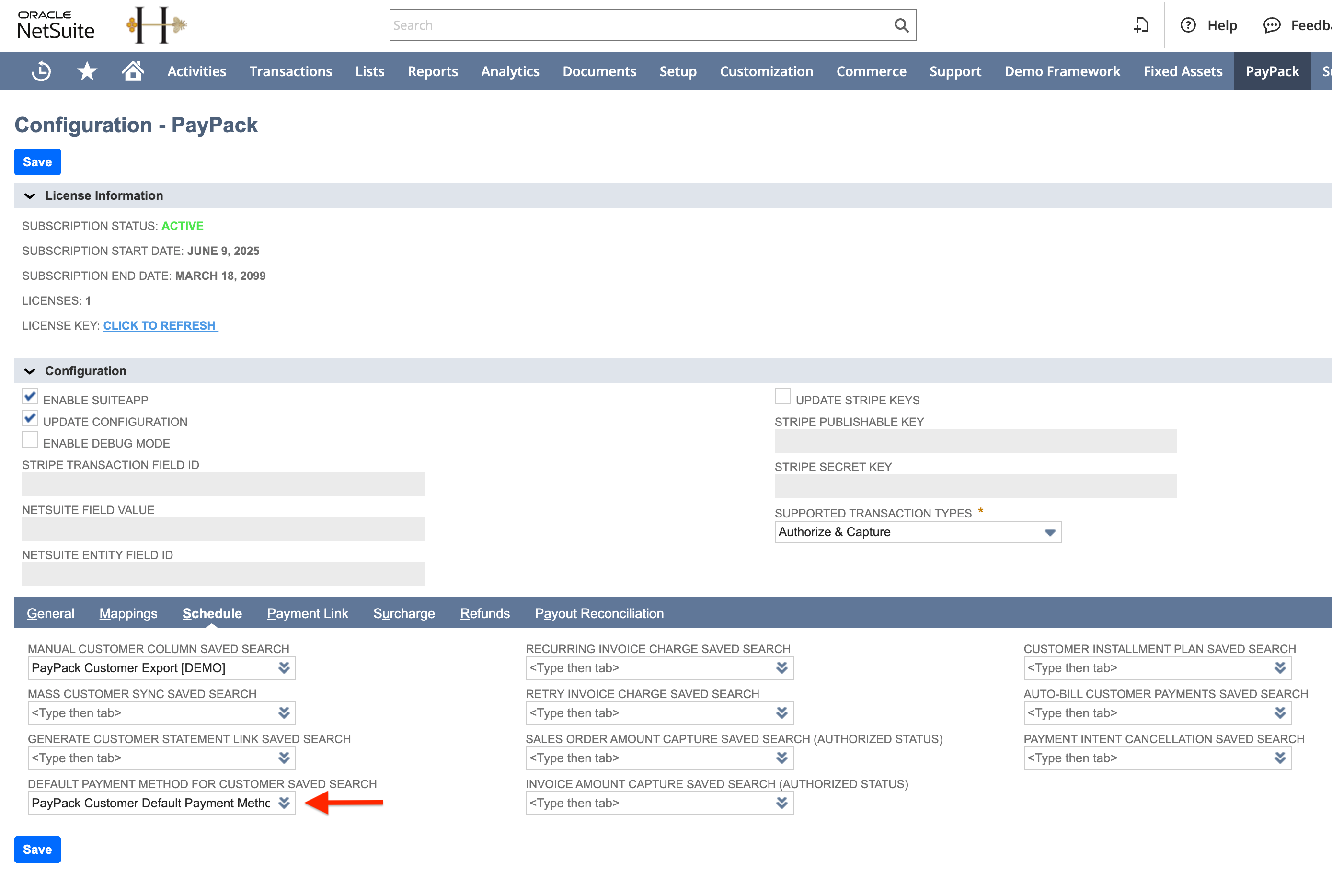Click the search magnifying glass icon
This screenshot has width=1332, height=896.
tap(901, 25)
